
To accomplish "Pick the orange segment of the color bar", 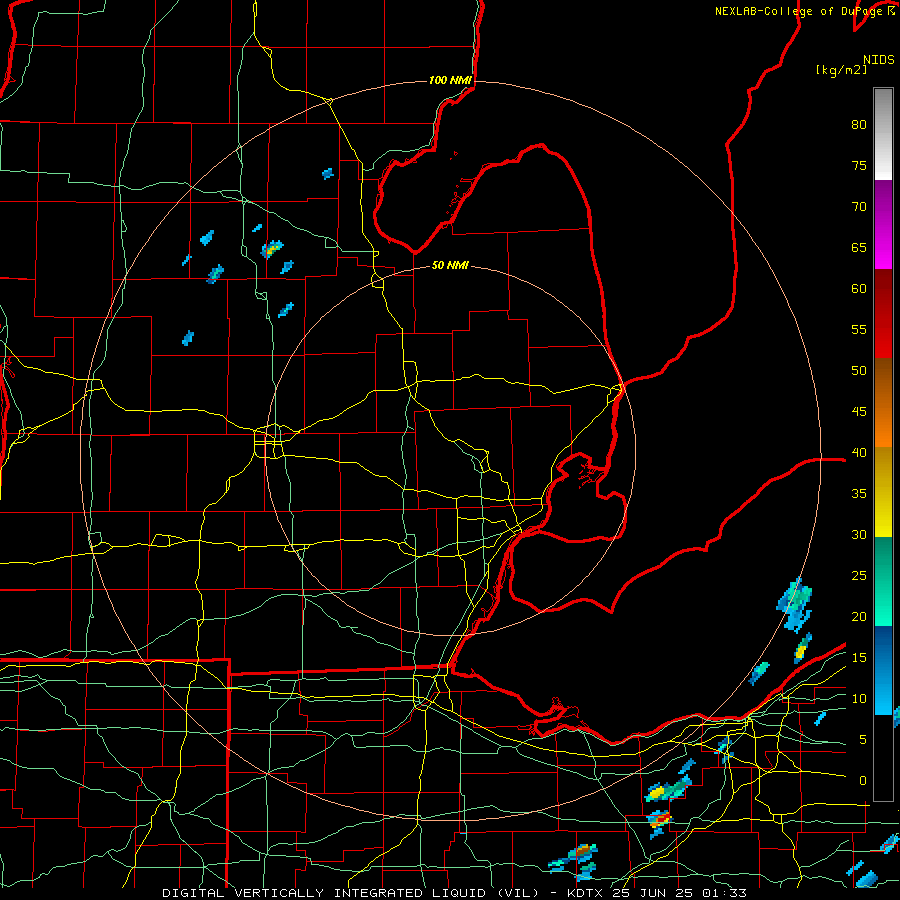I will coord(883,403).
